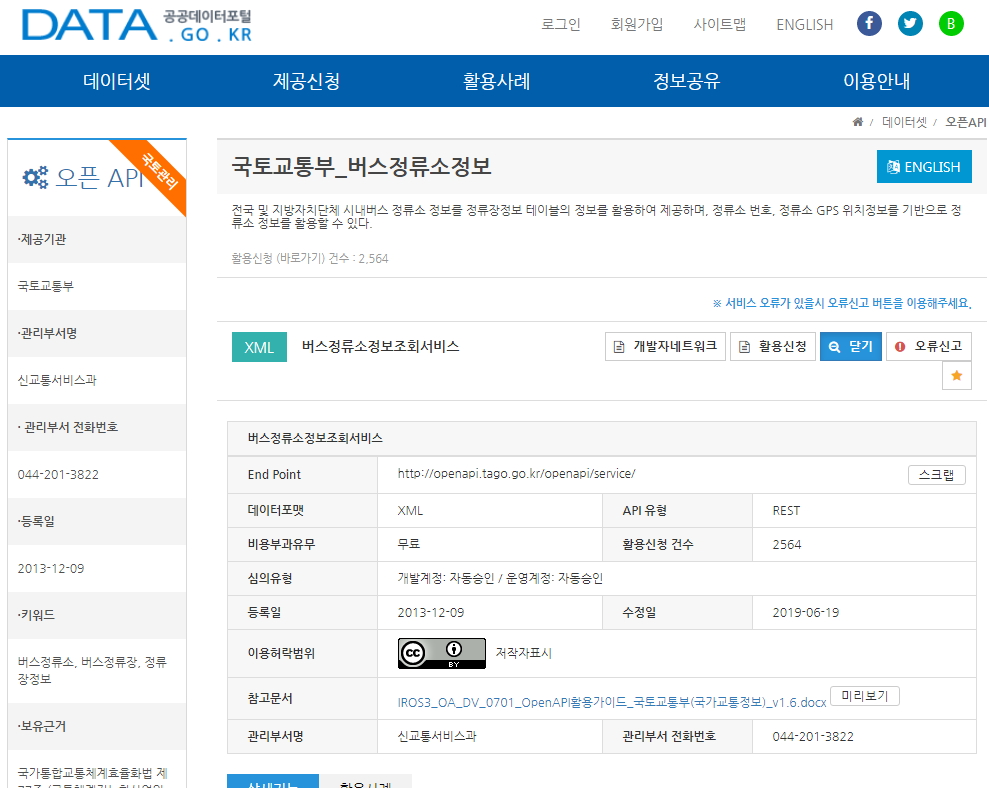Screen dimensions: 989x788
Task: Open the 정보공유 main menu
Action: pyautogui.click(x=686, y=81)
